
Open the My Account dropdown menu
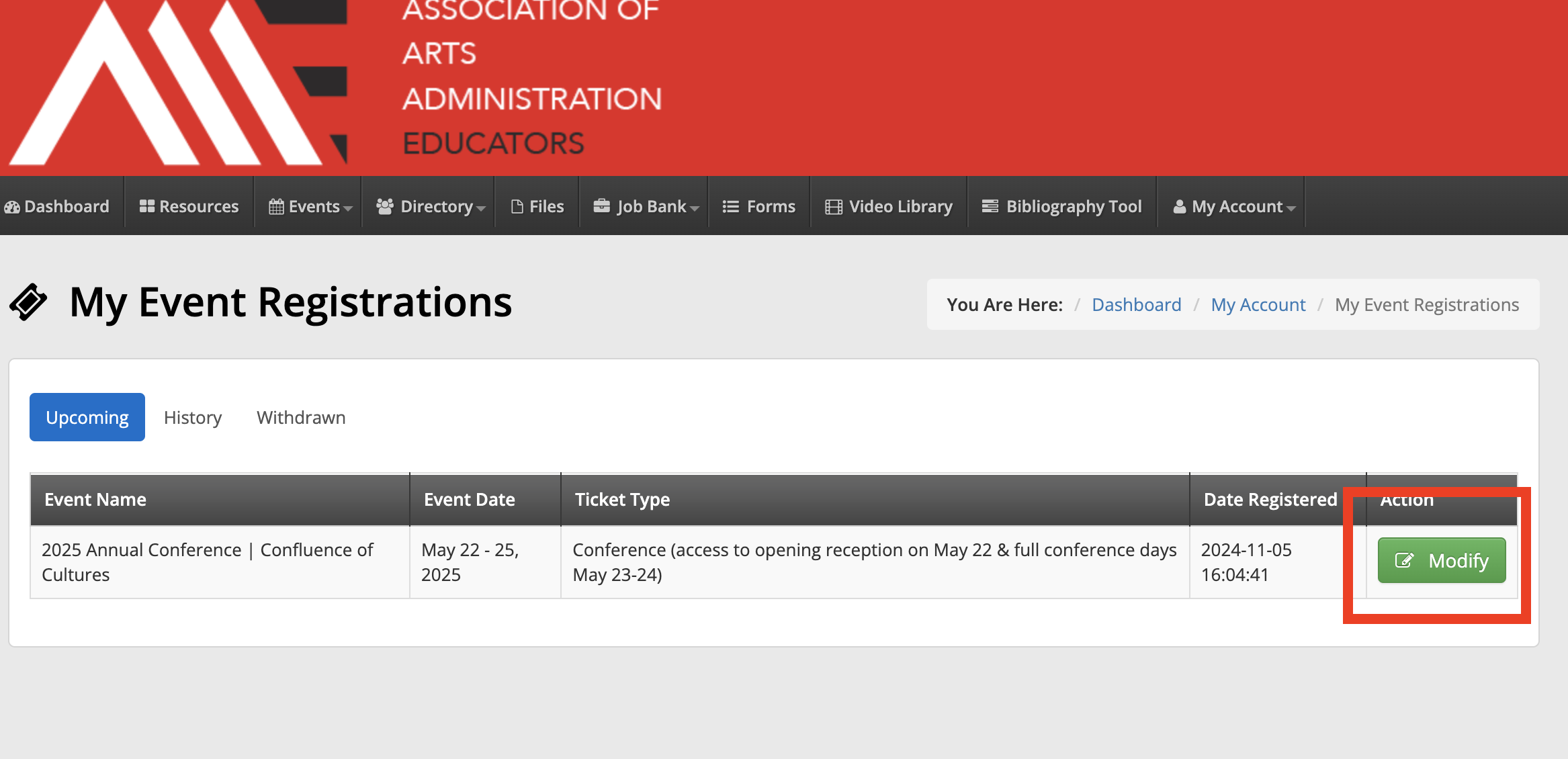point(1234,206)
